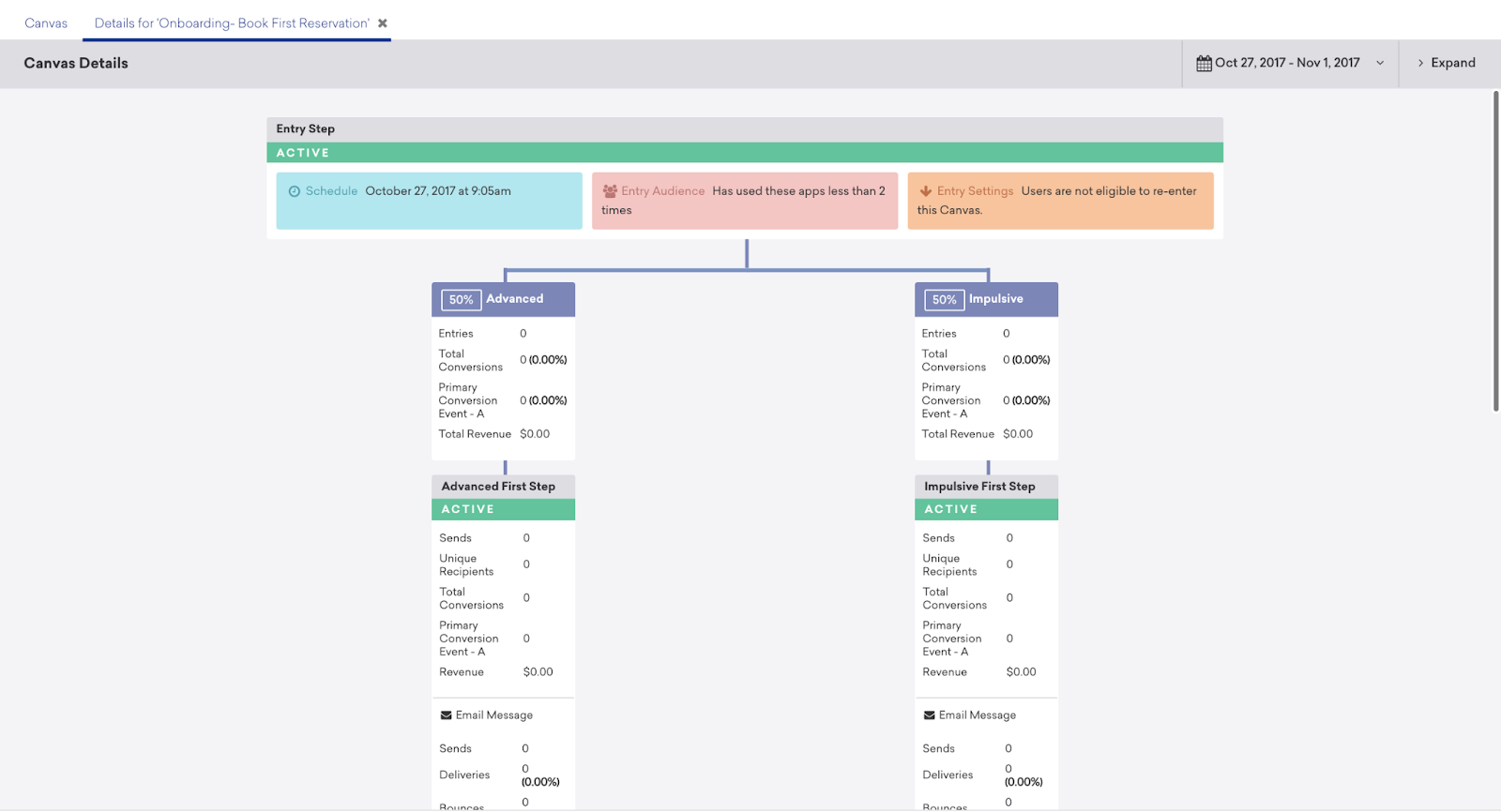Open the Advanced First Step card

(498, 487)
